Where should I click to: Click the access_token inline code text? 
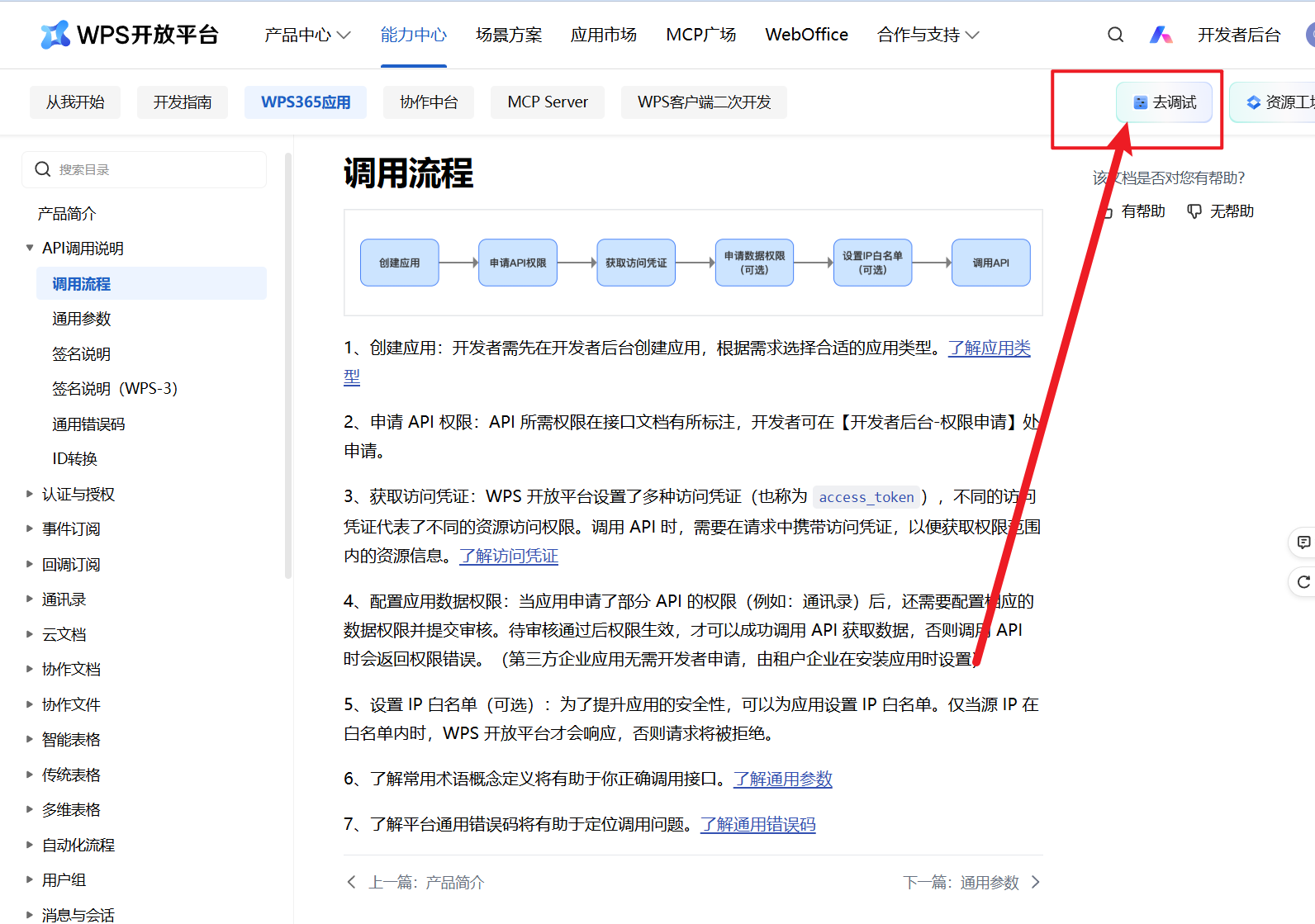pos(866,497)
